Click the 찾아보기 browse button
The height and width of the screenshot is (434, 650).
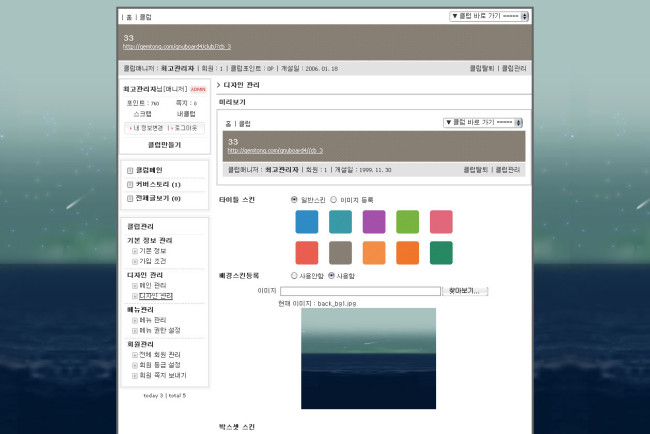pyautogui.click(x=465, y=290)
